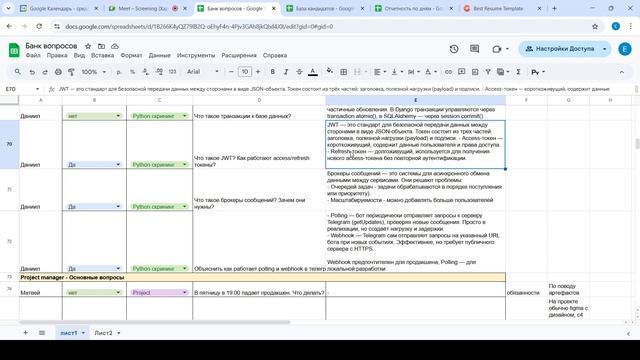Open the Project dropdown in Матвей row
The width and height of the screenshot is (640, 360).
(159, 293)
